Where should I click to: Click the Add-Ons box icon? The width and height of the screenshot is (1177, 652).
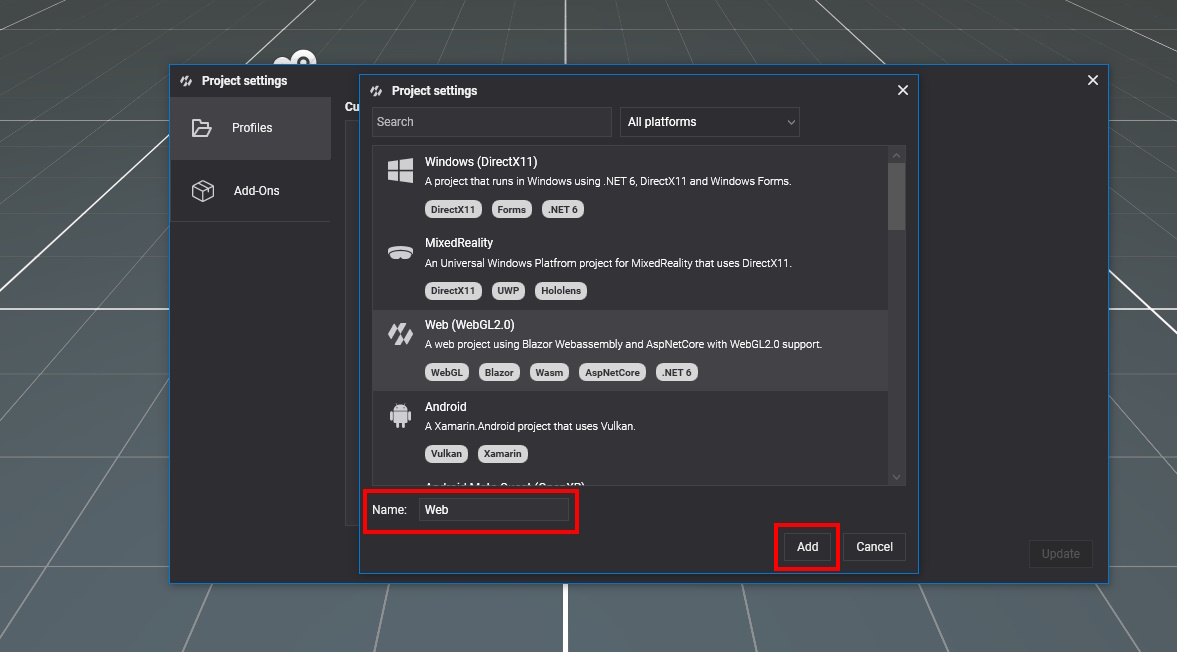pos(203,191)
